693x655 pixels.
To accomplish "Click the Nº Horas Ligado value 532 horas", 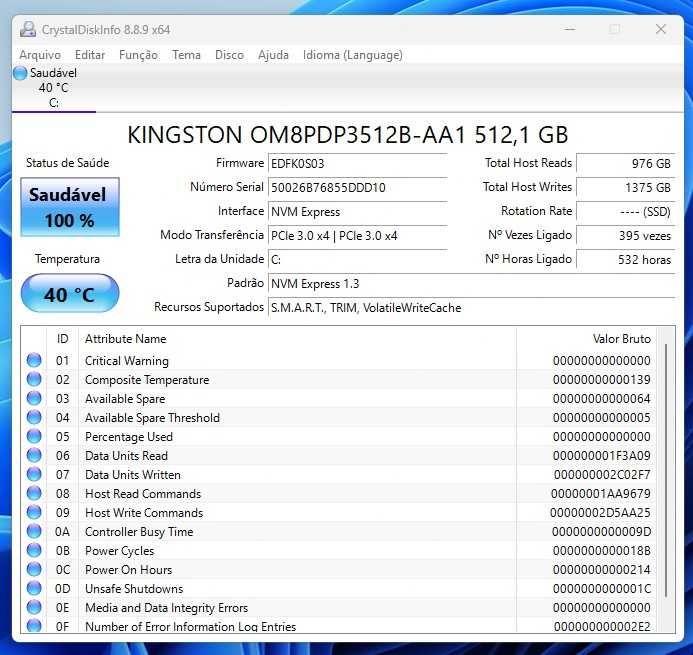I will [x=626, y=259].
